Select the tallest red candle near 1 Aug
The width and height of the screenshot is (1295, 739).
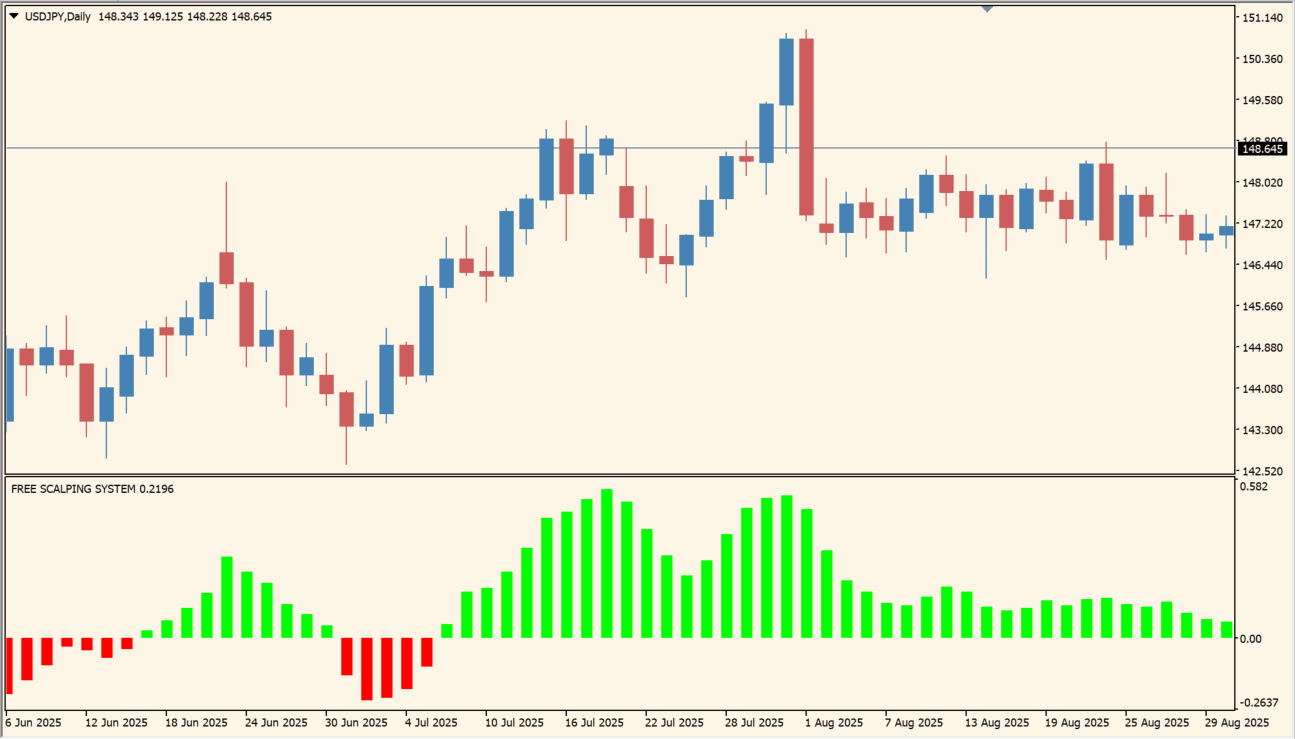click(806, 127)
